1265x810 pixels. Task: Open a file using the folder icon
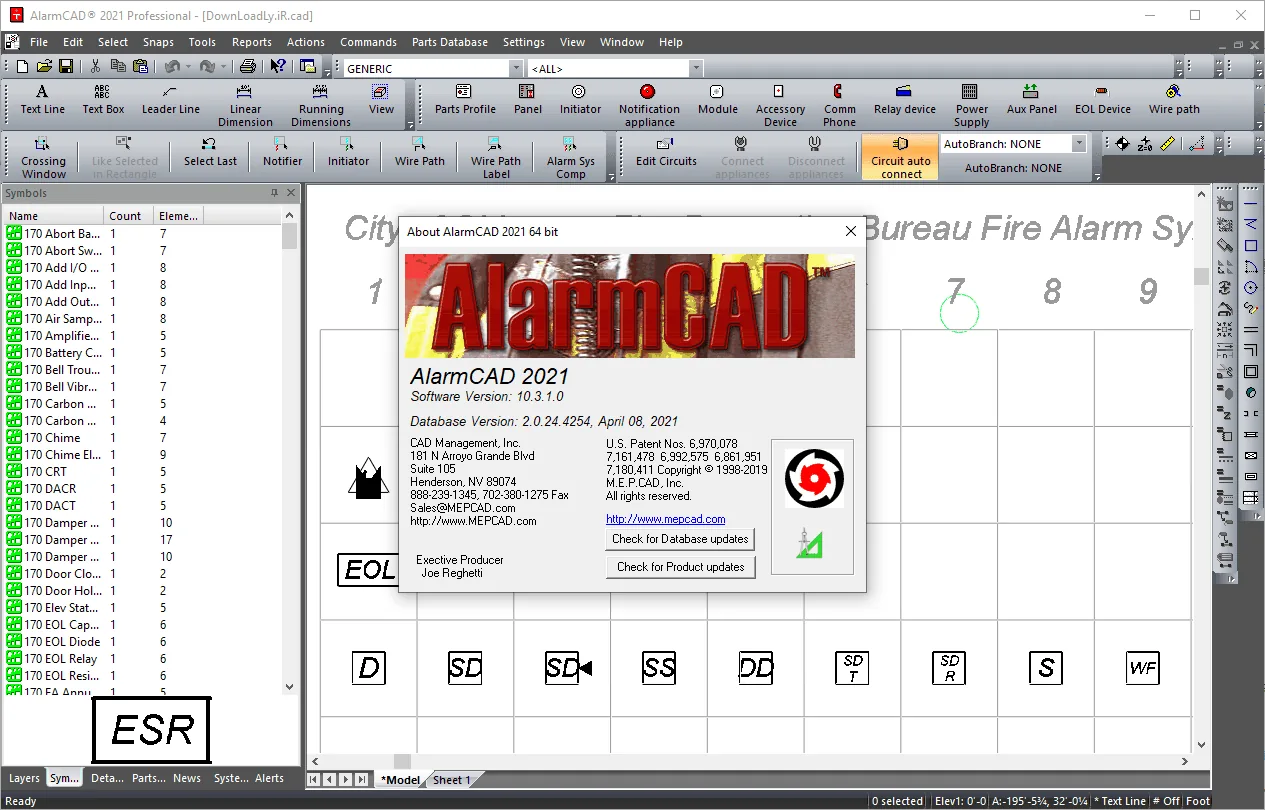44,66
